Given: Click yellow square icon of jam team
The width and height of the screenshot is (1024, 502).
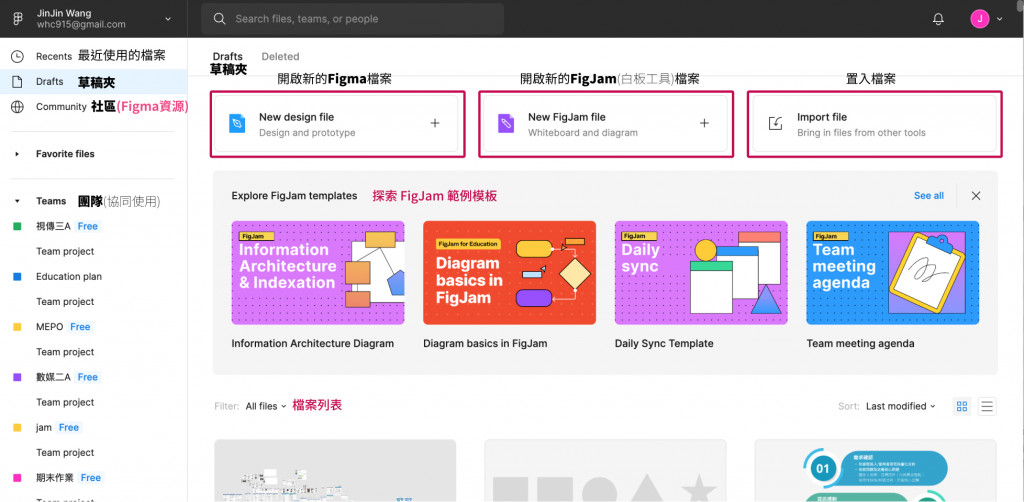Looking at the screenshot, I should tap(18, 428).
